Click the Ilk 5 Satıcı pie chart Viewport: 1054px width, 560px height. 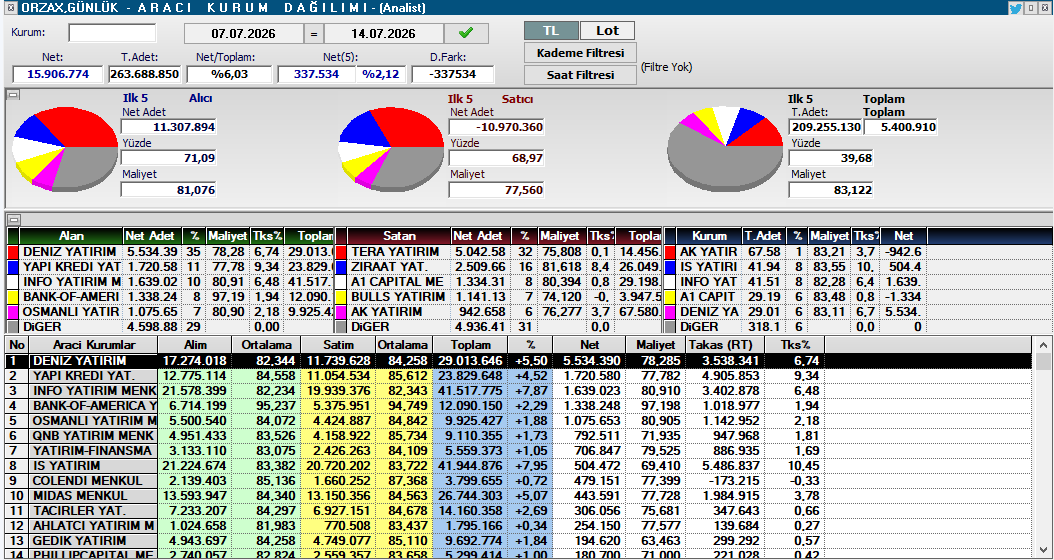[392, 148]
